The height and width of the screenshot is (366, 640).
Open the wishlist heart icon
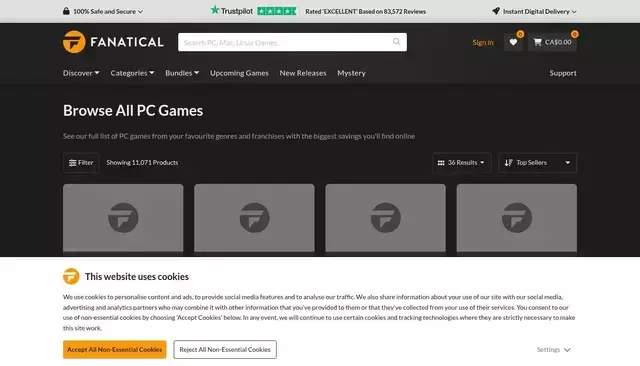pos(513,42)
